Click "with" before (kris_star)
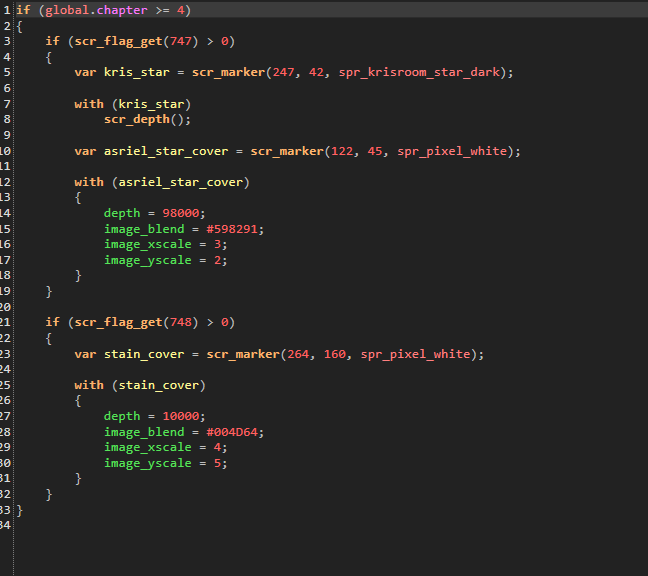This screenshot has width=648, height=576. [x=89, y=104]
